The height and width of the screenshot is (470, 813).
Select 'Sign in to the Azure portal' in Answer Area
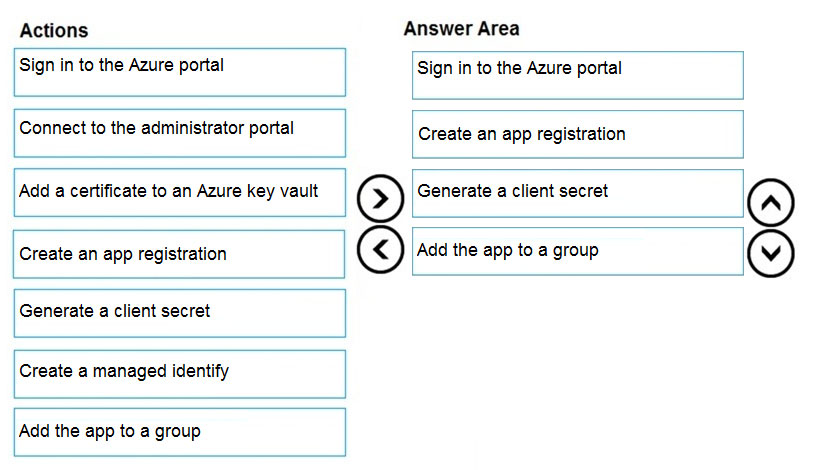tap(578, 75)
